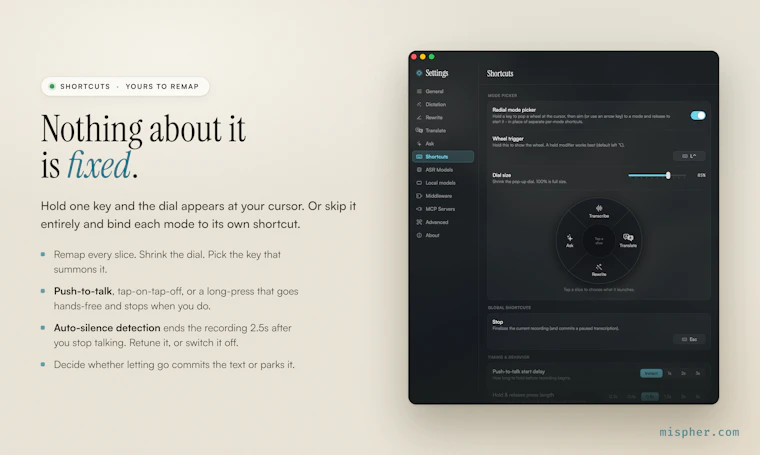The image size is (760, 455).
Task: Click the 'SHORTCUTS · YOURS TO REMAP' badge
Action: point(125,86)
